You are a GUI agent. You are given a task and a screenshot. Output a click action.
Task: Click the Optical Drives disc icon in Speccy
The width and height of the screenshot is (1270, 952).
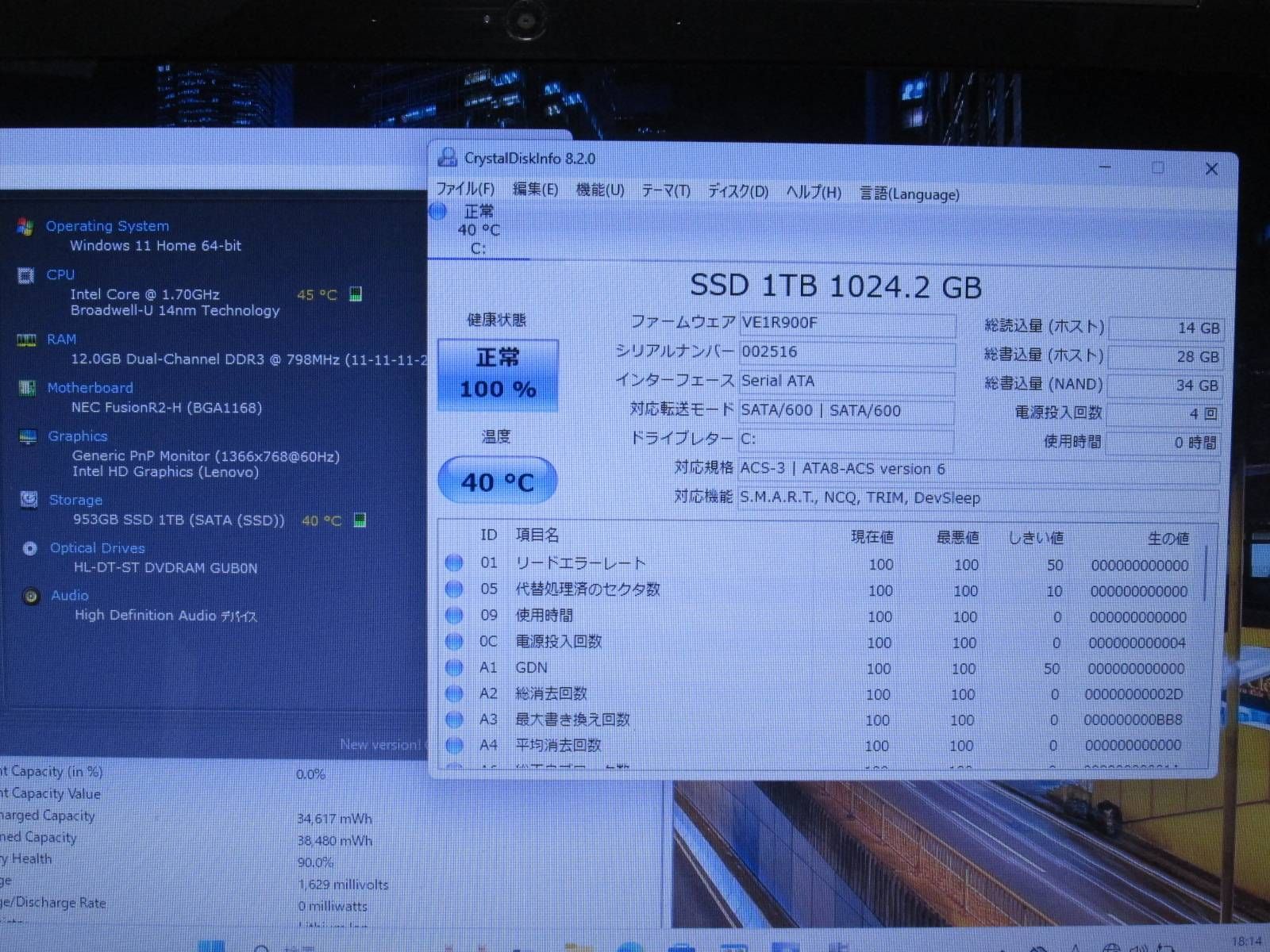pyautogui.click(x=30, y=548)
